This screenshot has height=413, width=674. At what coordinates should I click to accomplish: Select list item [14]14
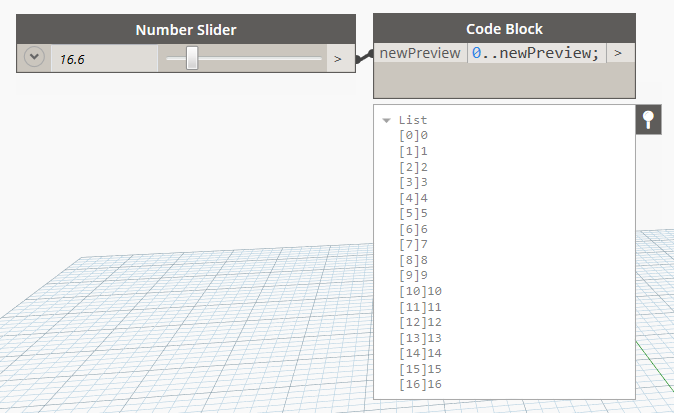tap(420, 353)
